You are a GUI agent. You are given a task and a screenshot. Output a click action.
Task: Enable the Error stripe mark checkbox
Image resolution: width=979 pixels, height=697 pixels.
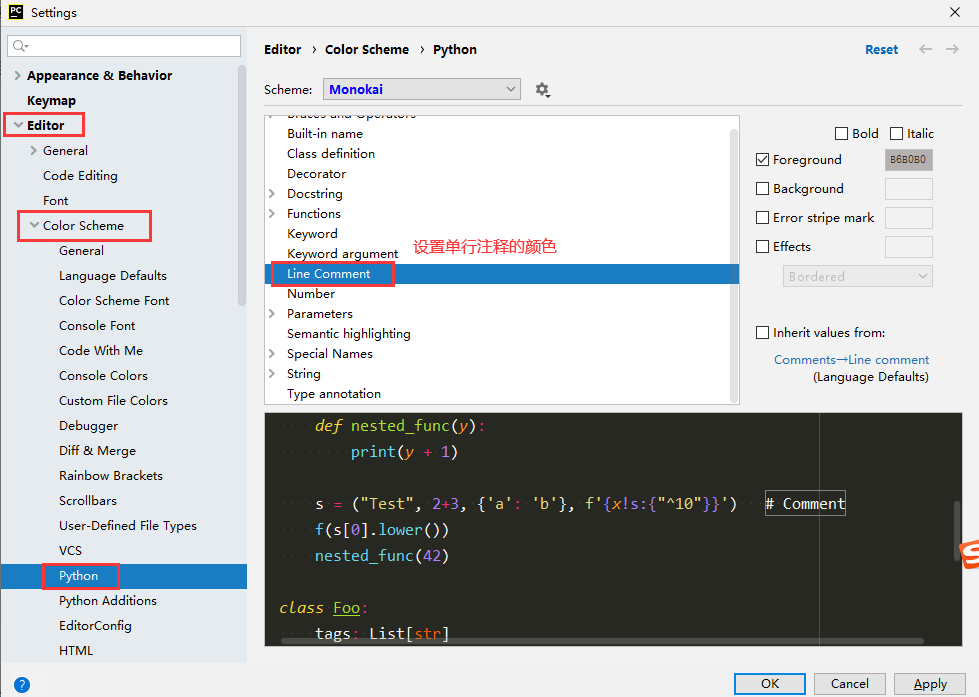coord(762,218)
